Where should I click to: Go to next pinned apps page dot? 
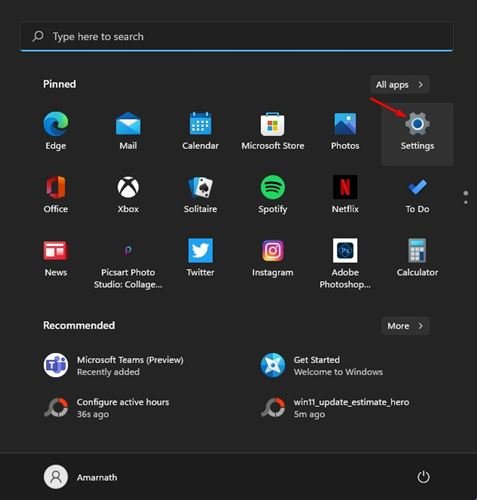[466, 202]
